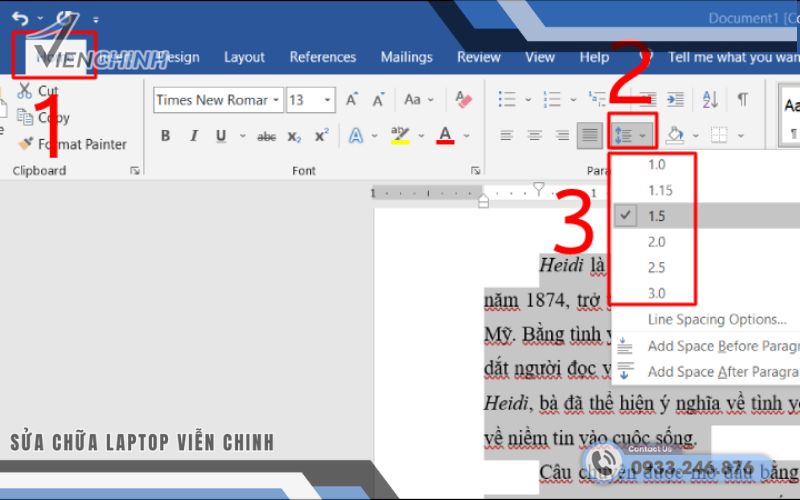Click the Cut scissors command
Viewport: 800px width, 500px height.
point(37,91)
